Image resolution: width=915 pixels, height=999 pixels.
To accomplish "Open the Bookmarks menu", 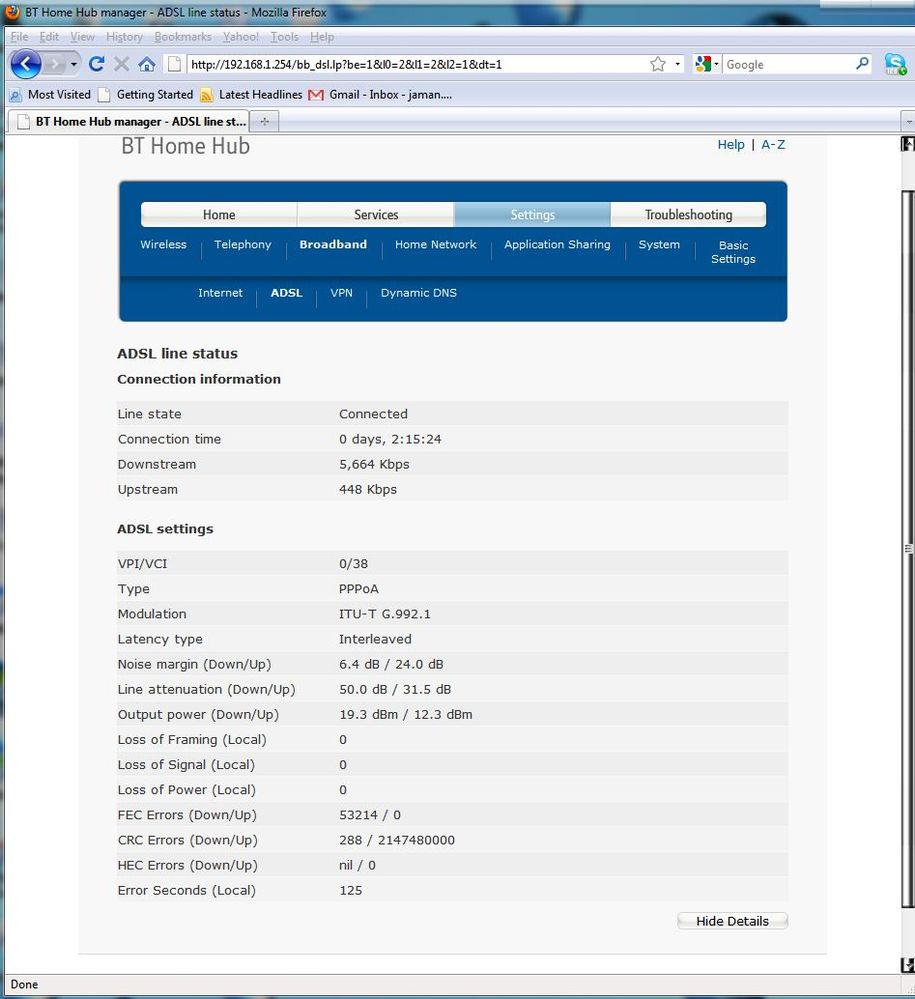I will tap(183, 37).
